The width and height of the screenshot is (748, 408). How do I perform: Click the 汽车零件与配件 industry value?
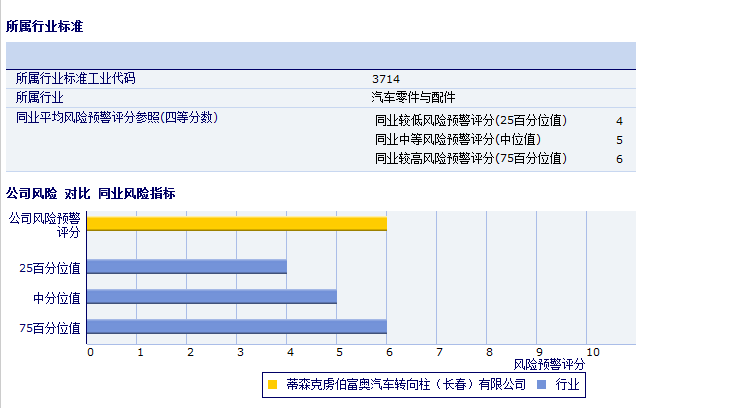coord(413,97)
